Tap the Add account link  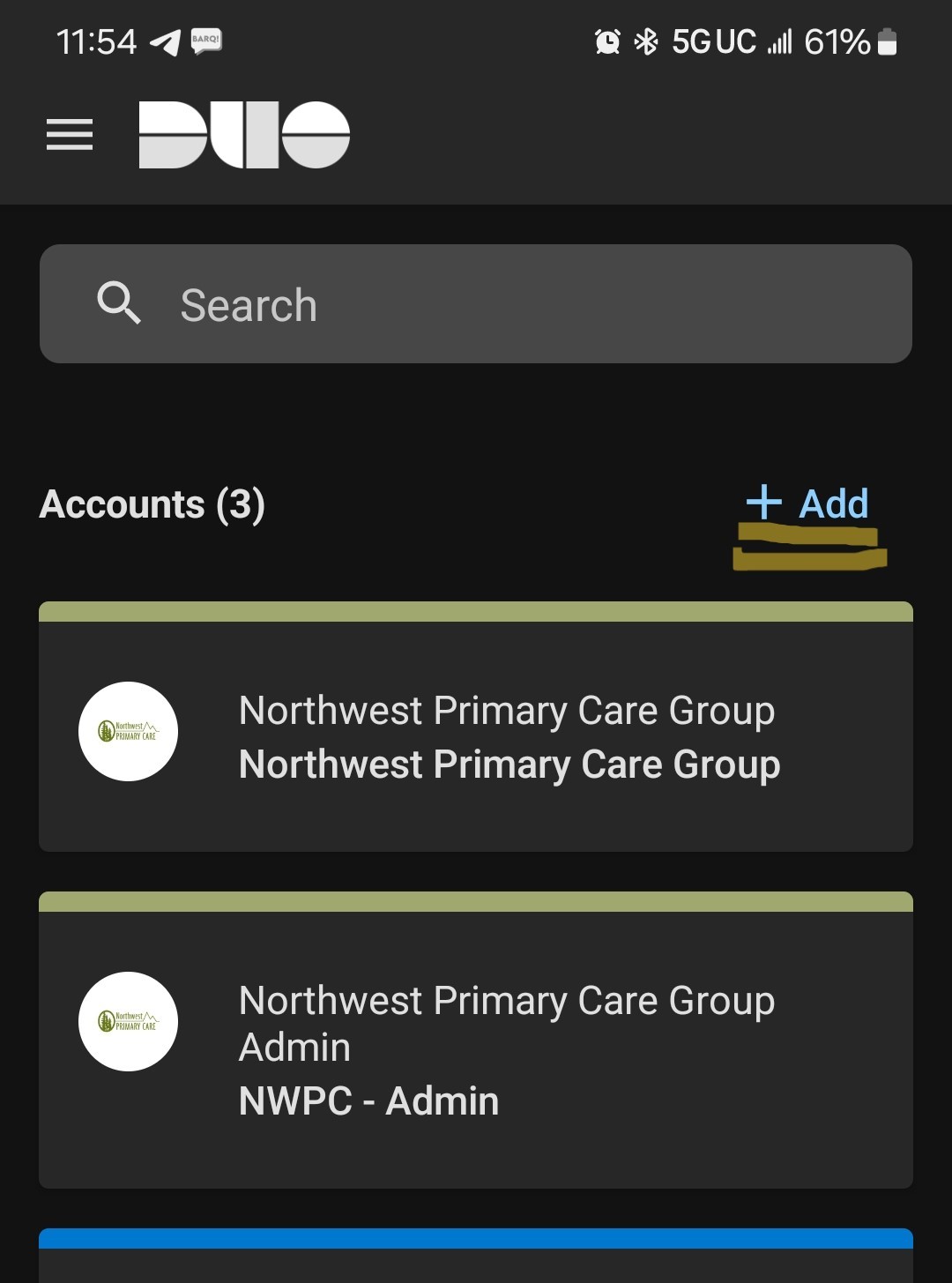[x=807, y=504]
